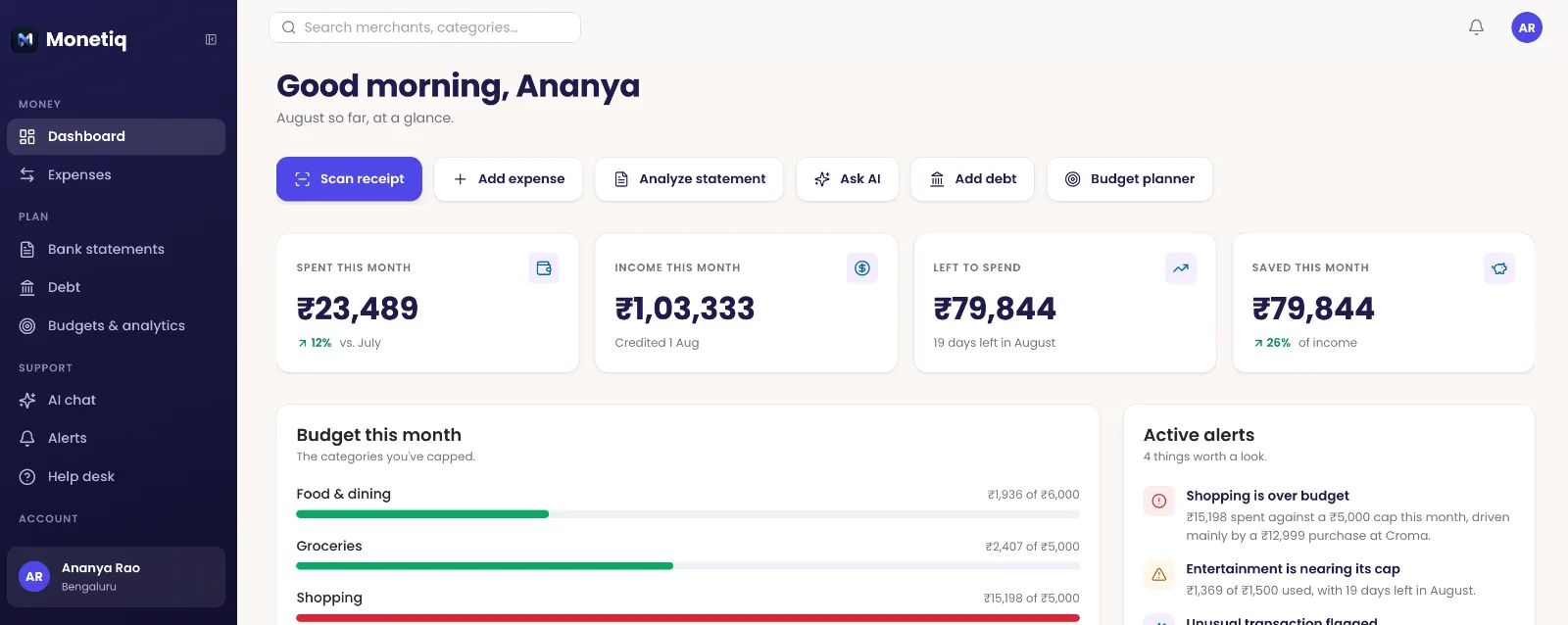The width and height of the screenshot is (1568, 625).
Task: Click "19 days left in August" text
Action: pos(994,343)
